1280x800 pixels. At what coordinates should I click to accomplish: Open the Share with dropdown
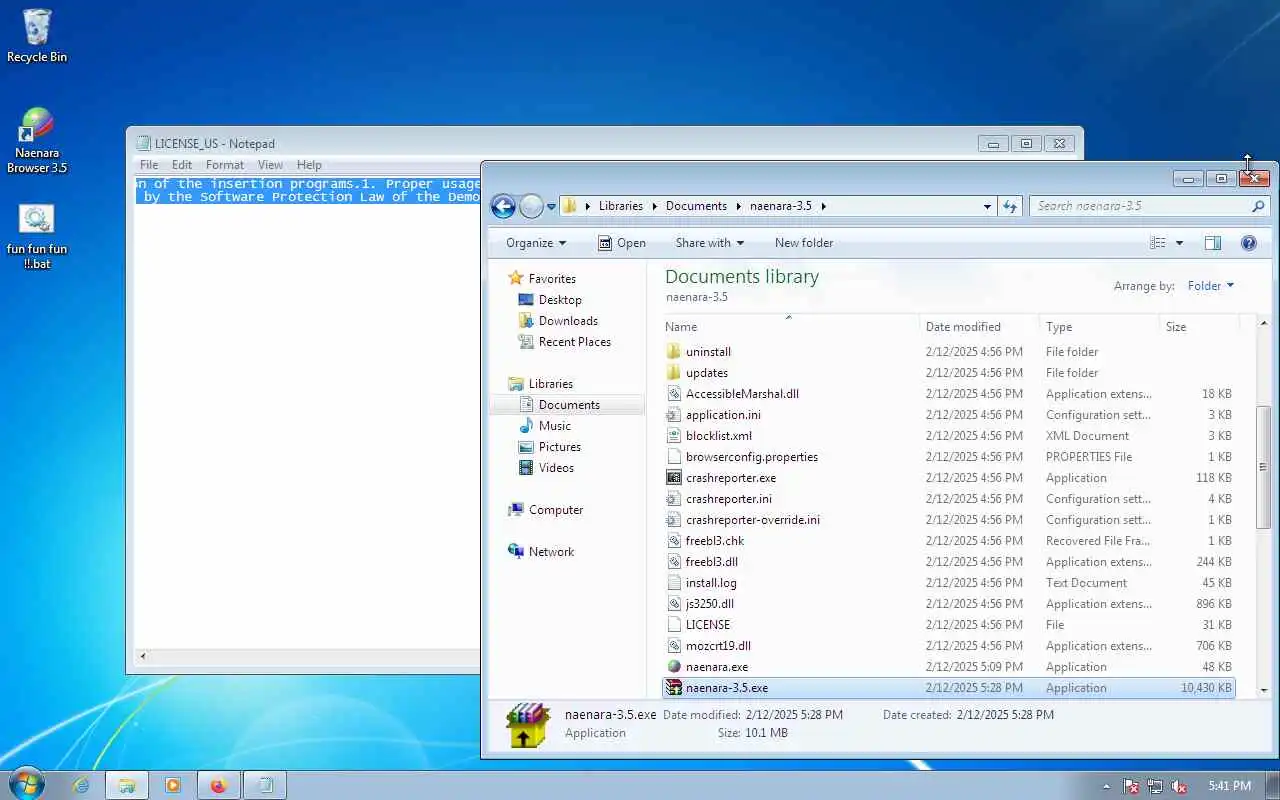tap(710, 243)
